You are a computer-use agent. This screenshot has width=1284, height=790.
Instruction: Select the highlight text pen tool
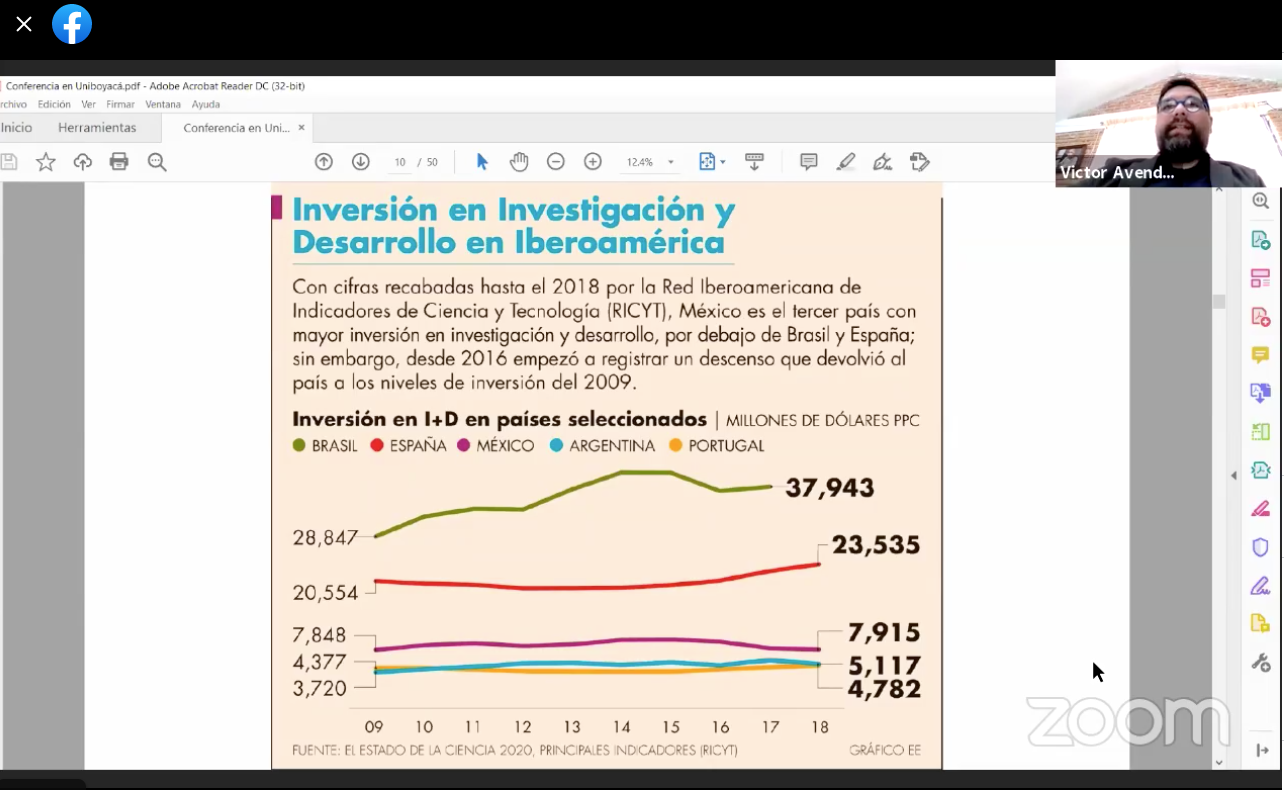(x=846, y=162)
